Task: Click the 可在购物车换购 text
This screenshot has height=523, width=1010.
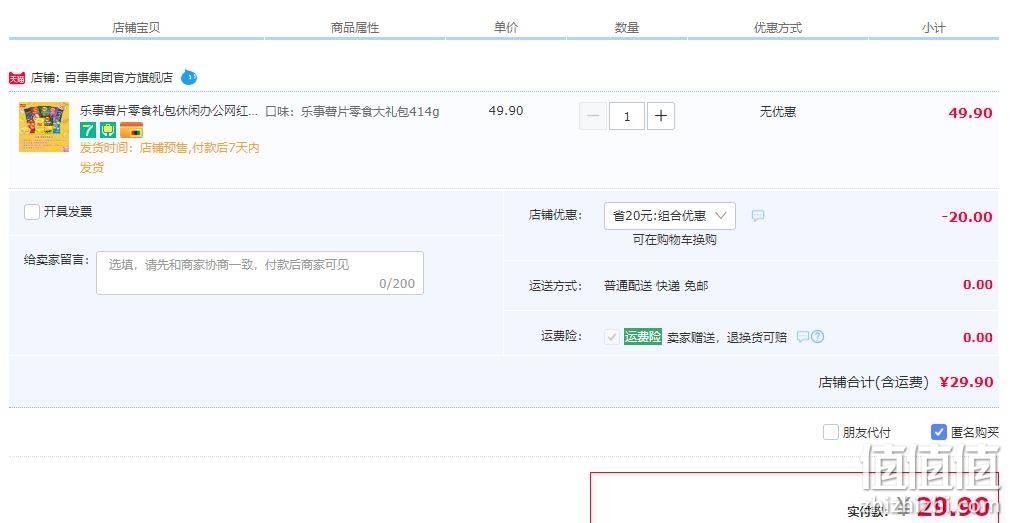Action: 674,240
